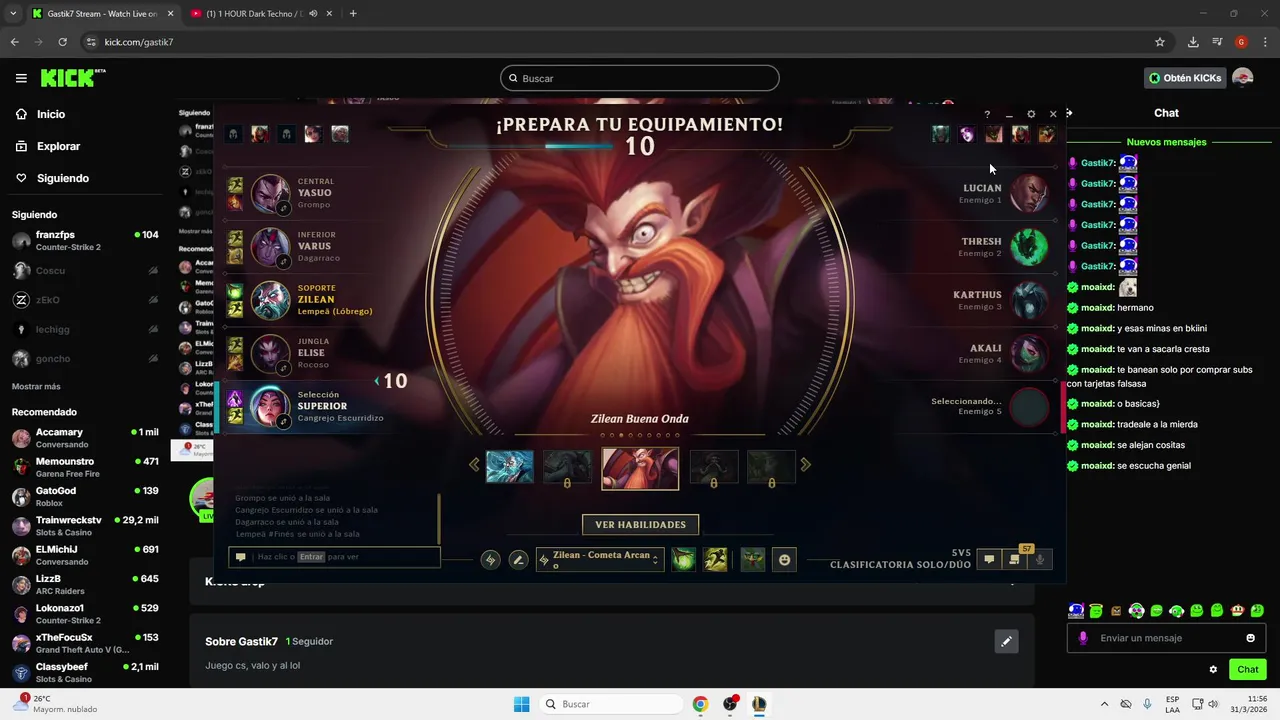This screenshot has height=720, width=1280.
Task: Click the Kick Buscar search field
Action: [x=640, y=78]
